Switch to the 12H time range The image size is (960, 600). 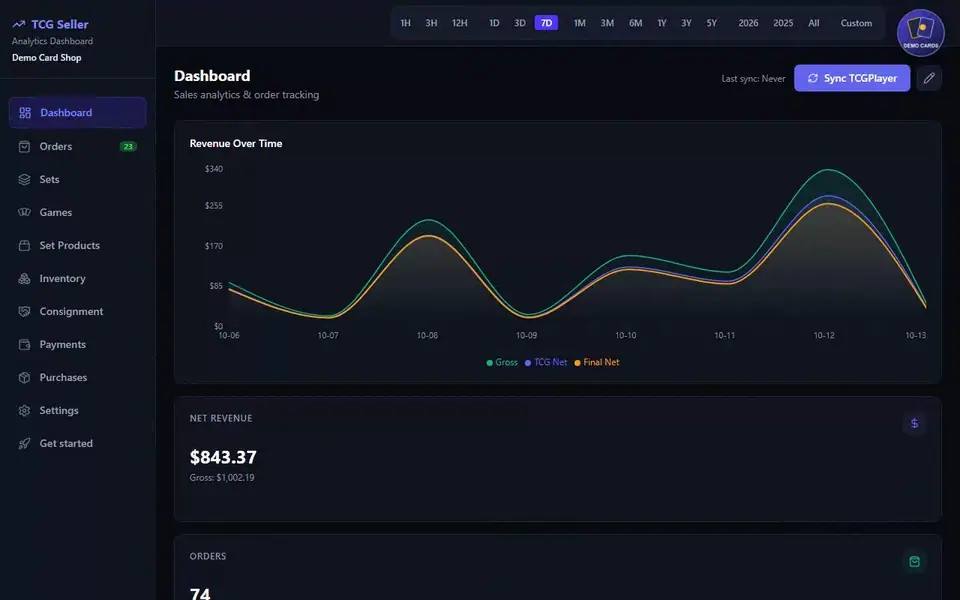pos(459,23)
